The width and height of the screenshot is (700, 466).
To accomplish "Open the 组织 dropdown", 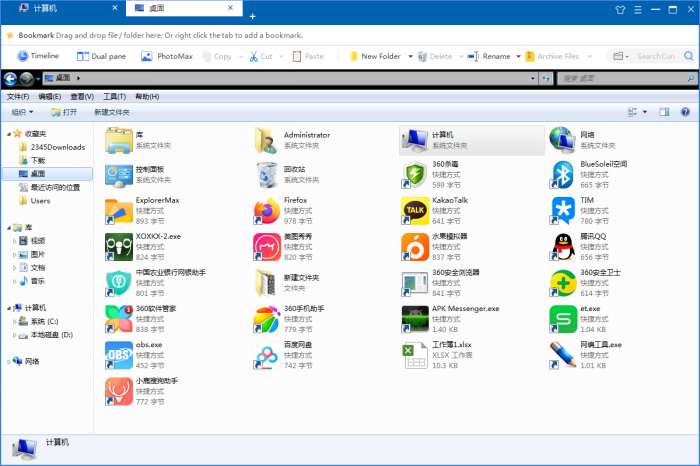I will pyautogui.click(x=22, y=112).
